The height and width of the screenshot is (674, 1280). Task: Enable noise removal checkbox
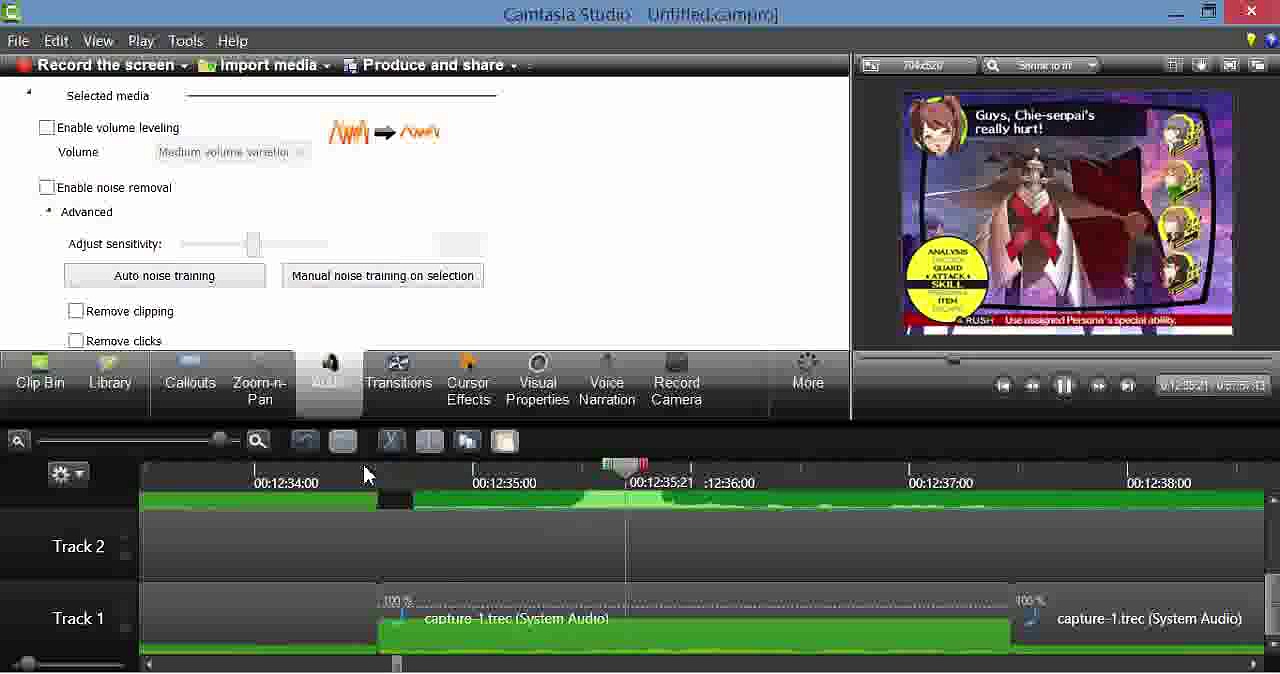point(47,188)
